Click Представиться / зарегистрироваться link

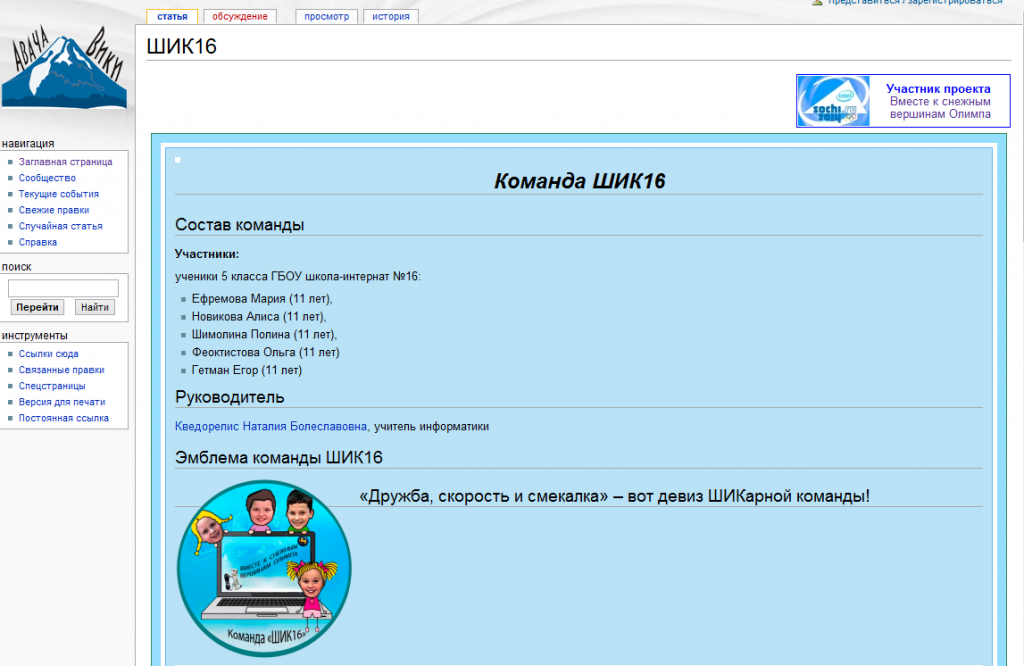click(x=915, y=3)
